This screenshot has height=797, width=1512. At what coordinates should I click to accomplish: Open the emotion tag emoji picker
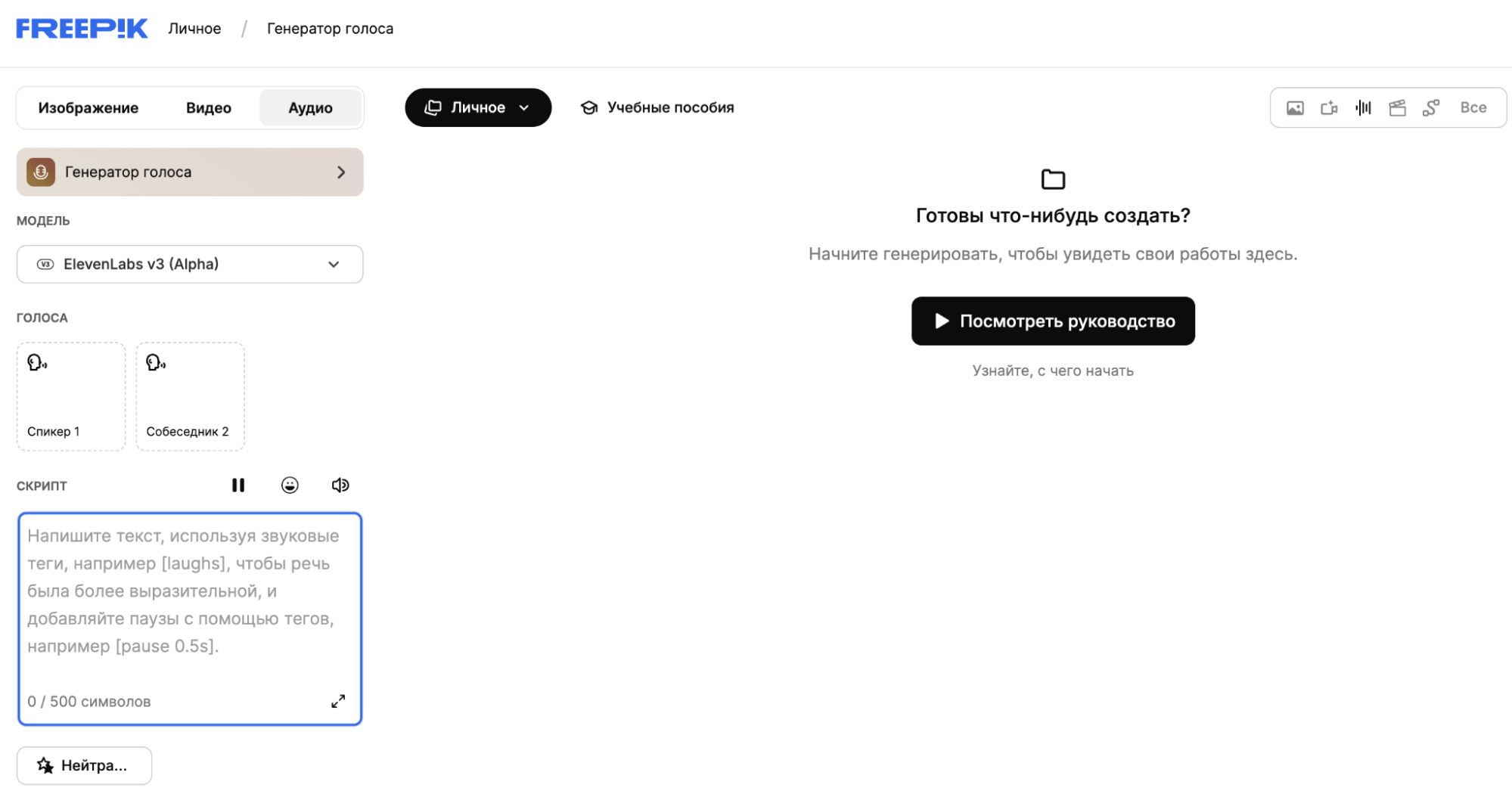pos(290,485)
